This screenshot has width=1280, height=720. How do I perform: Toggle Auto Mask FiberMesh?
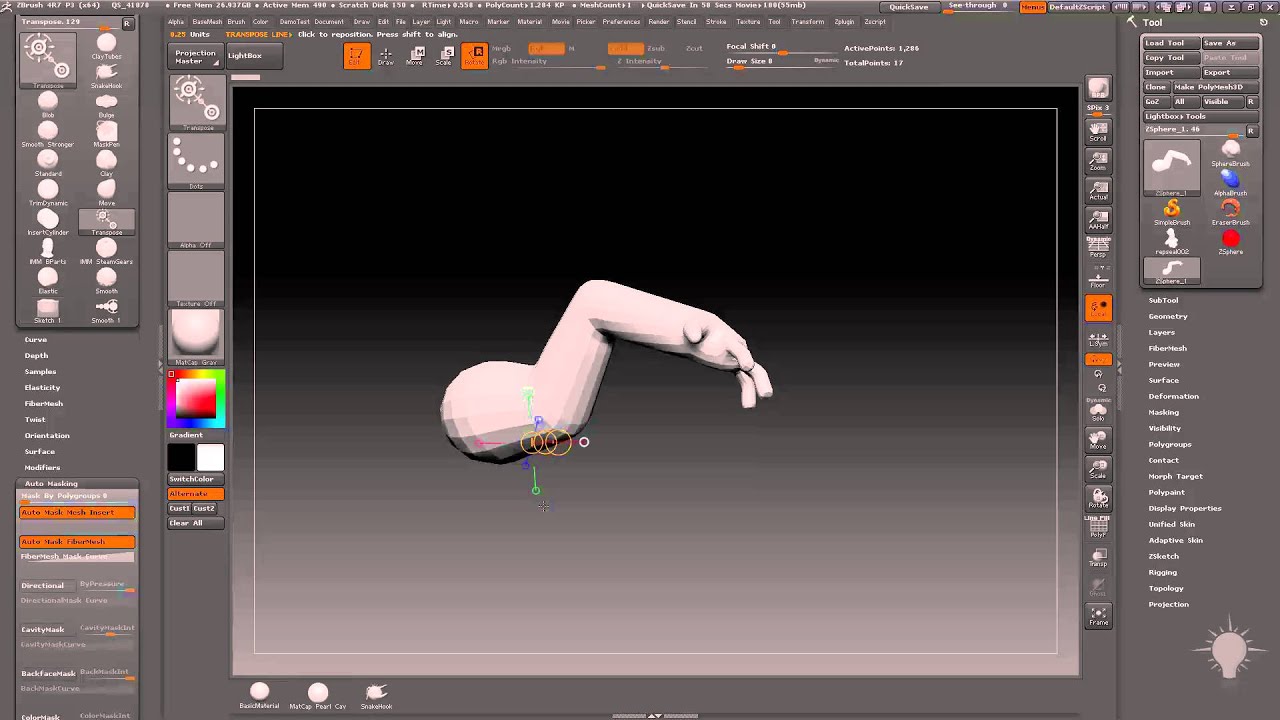click(x=77, y=541)
